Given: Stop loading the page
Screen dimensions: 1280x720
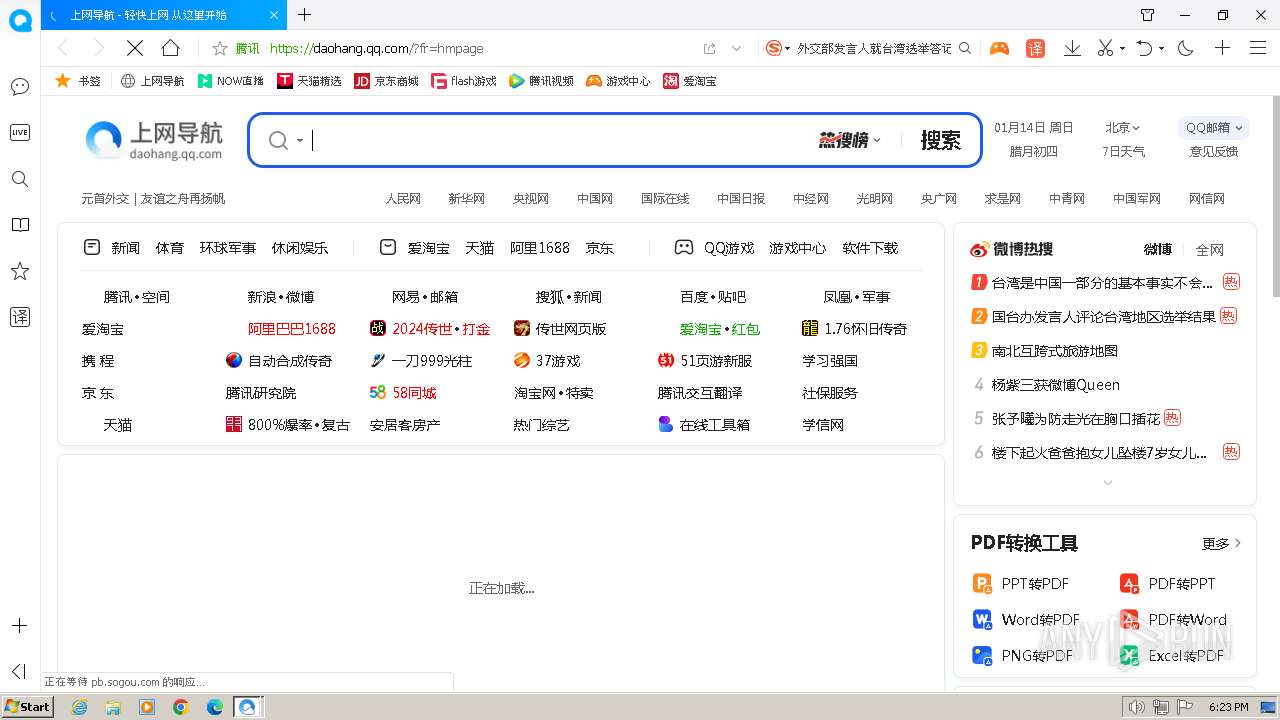Looking at the screenshot, I should pos(134,48).
